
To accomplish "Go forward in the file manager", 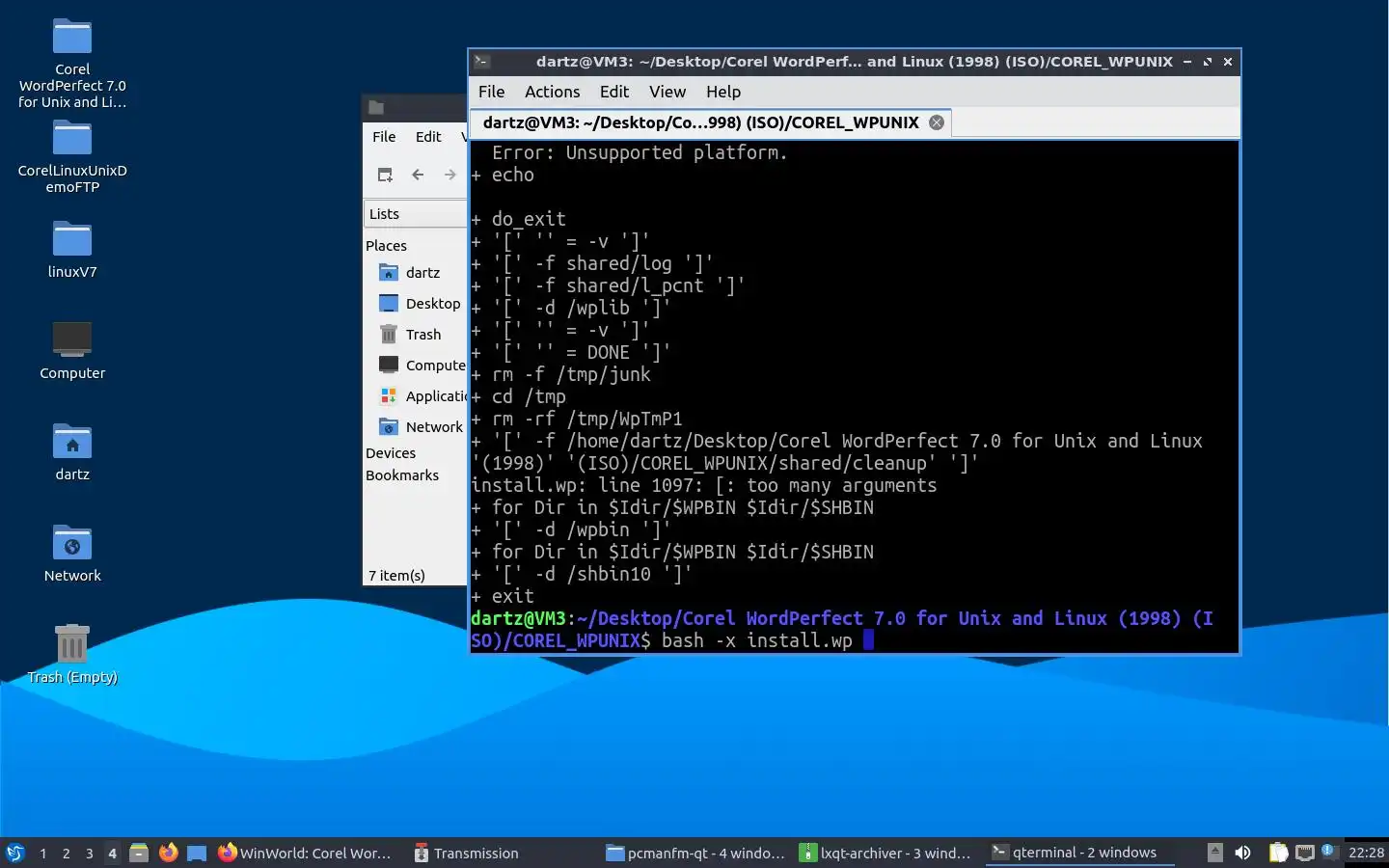I will [x=449, y=175].
